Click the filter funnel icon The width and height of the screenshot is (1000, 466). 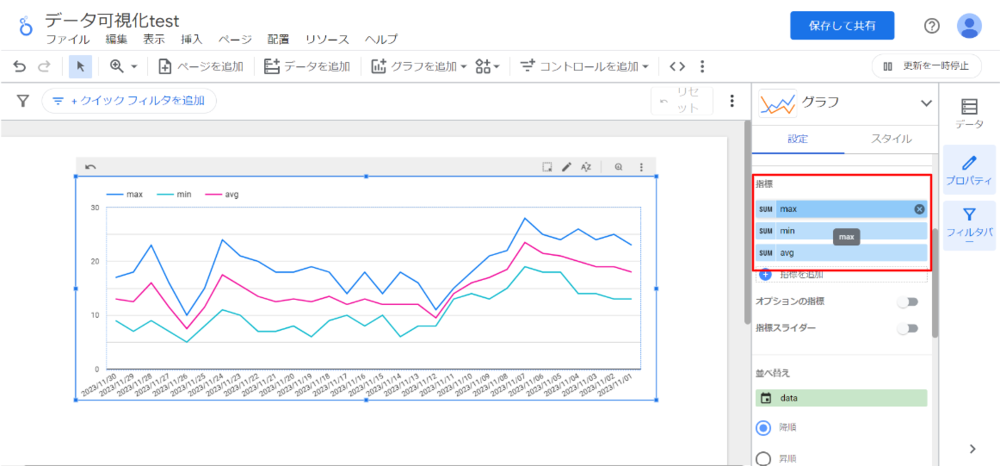point(23,101)
